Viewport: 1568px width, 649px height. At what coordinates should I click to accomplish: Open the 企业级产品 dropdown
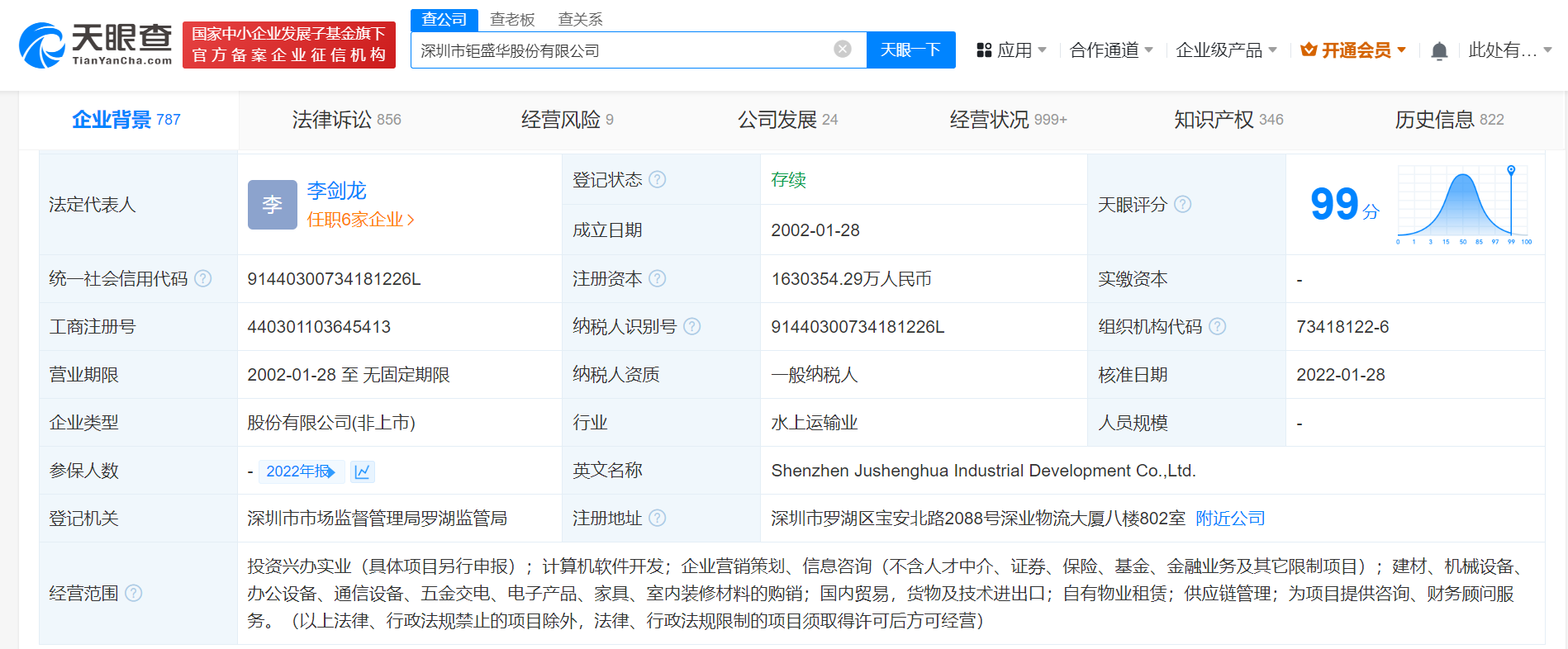[x=1225, y=50]
